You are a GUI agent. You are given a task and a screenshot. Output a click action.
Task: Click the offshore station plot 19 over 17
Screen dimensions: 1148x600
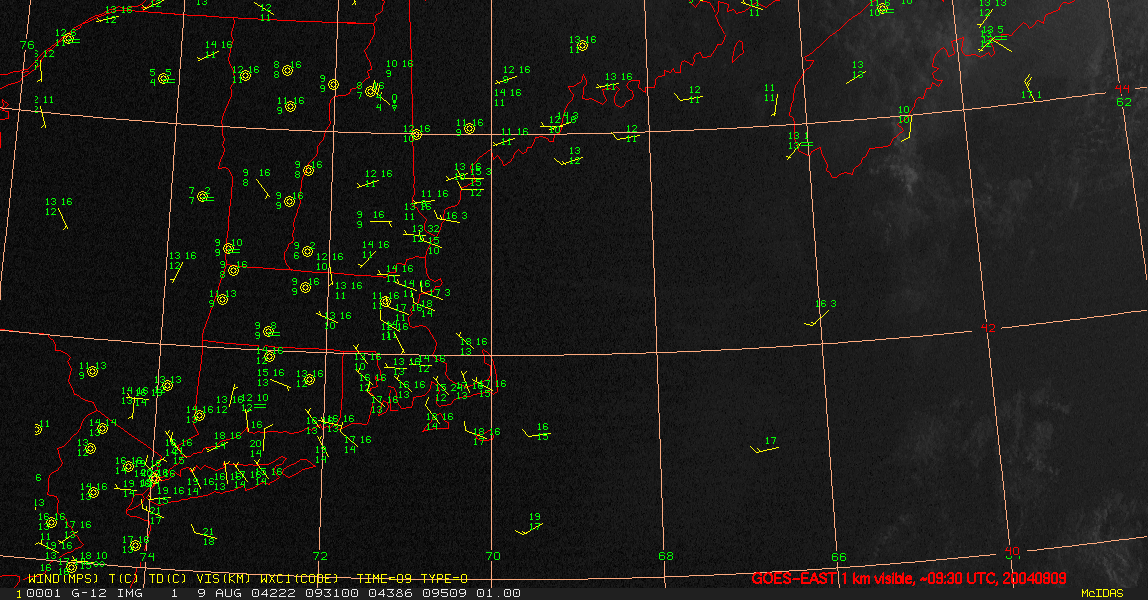[x=530, y=523]
